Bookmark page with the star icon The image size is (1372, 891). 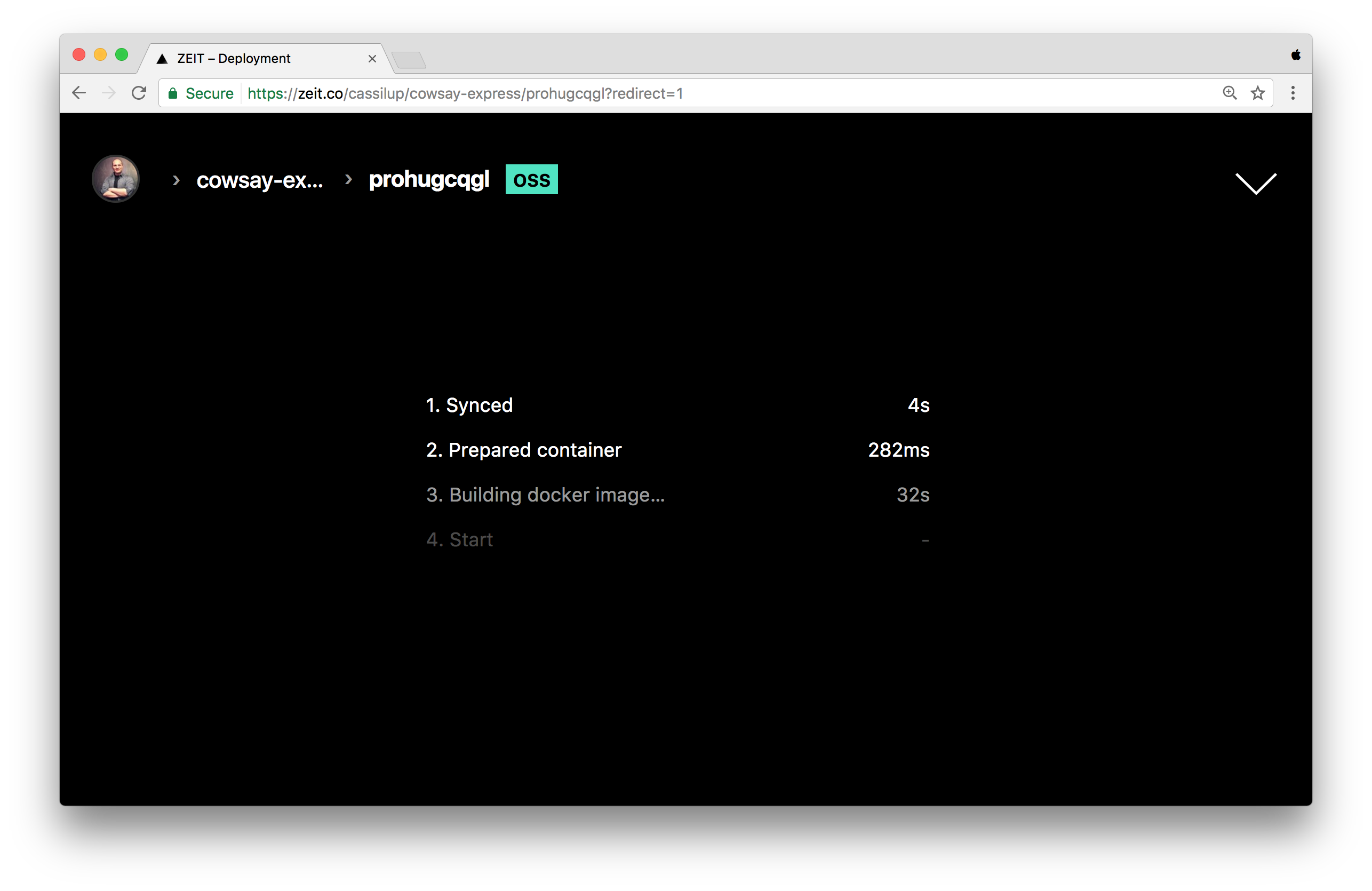1257,93
